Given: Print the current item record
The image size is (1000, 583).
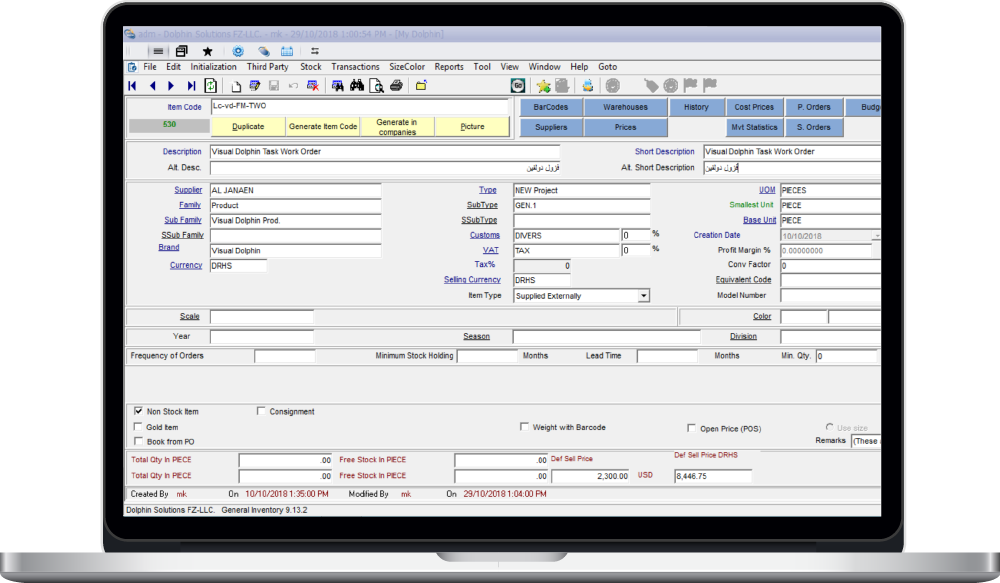Looking at the screenshot, I should click(396, 86).
